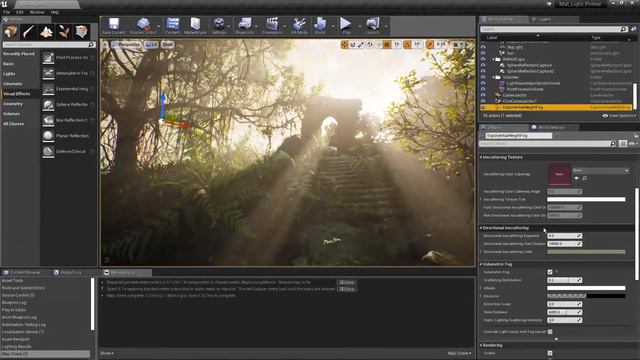
Task: Open Marketplace from the toolbar
Action: (195, 26)
